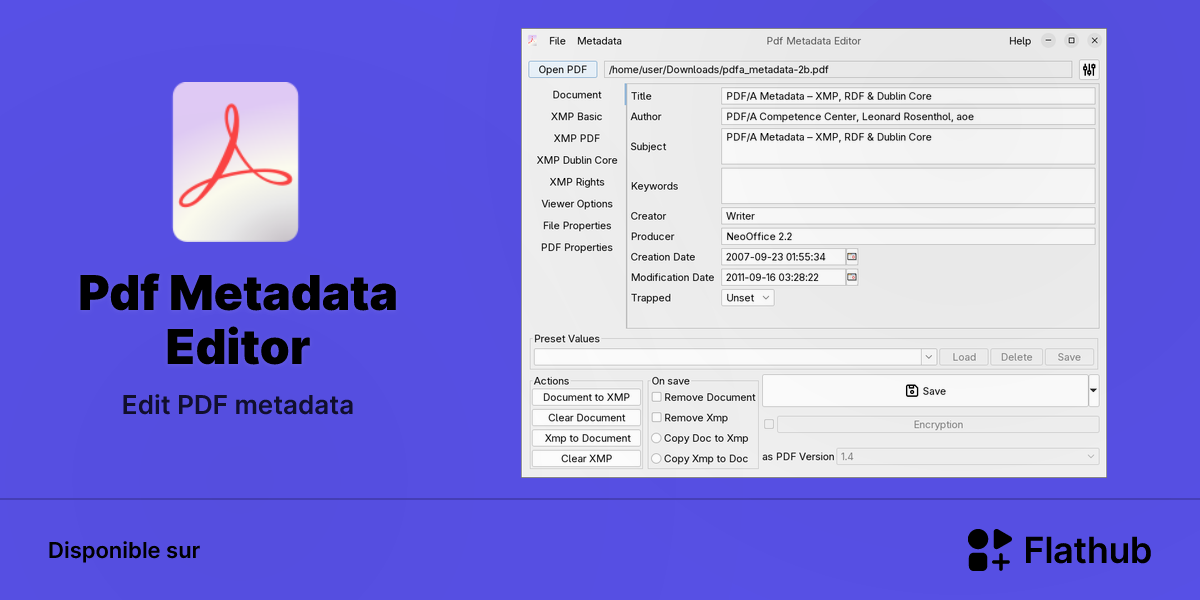Click the Creation Date value field

coord(784,257)
